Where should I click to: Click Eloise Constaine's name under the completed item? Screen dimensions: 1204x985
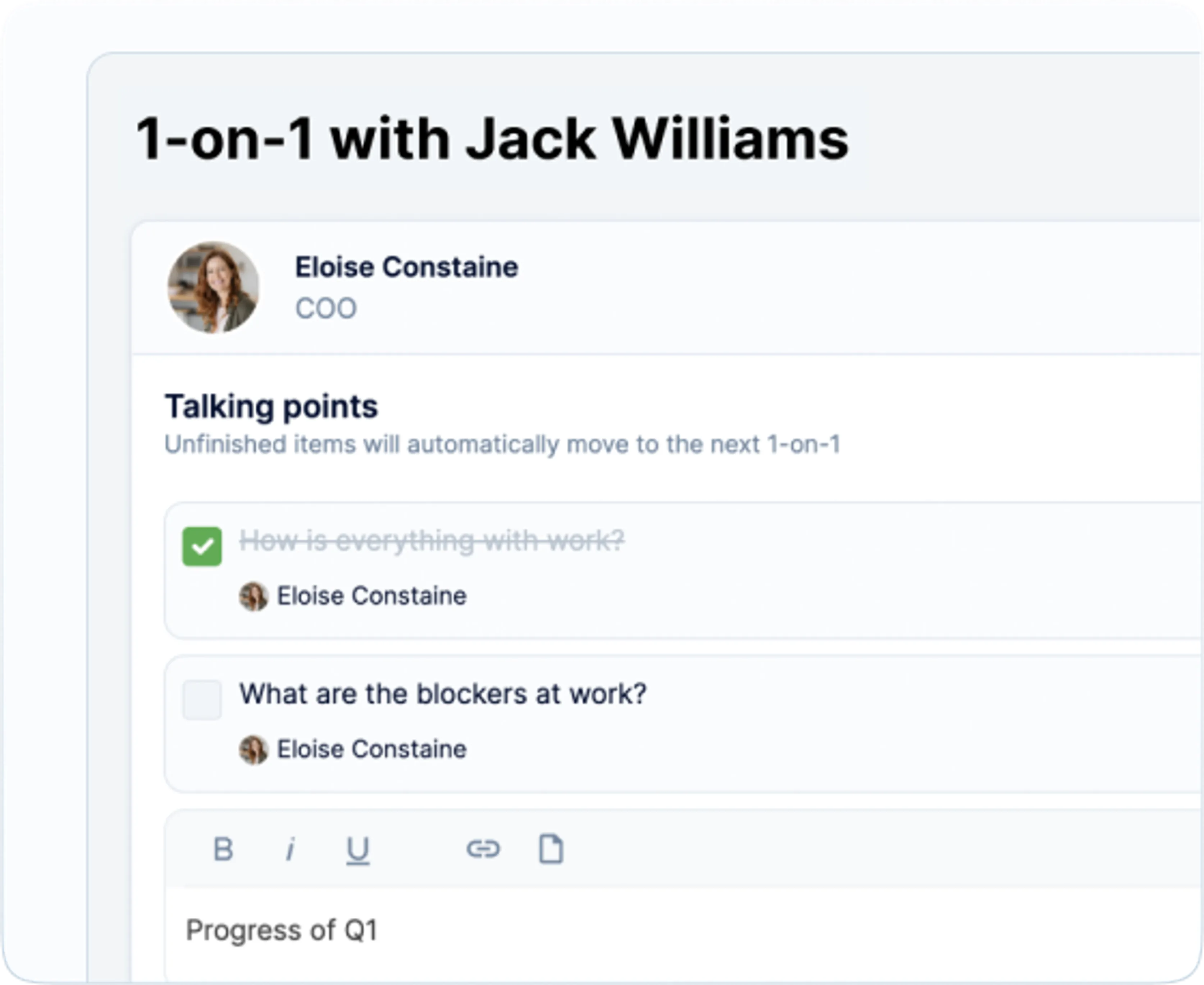(x=371, y=596)
